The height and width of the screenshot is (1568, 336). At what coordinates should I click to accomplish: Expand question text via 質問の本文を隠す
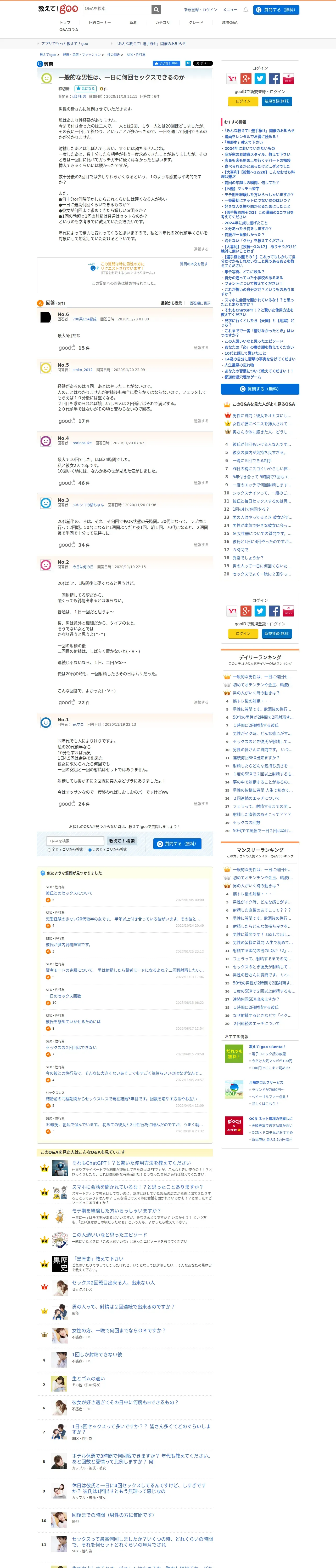click(x=193, y=264)
